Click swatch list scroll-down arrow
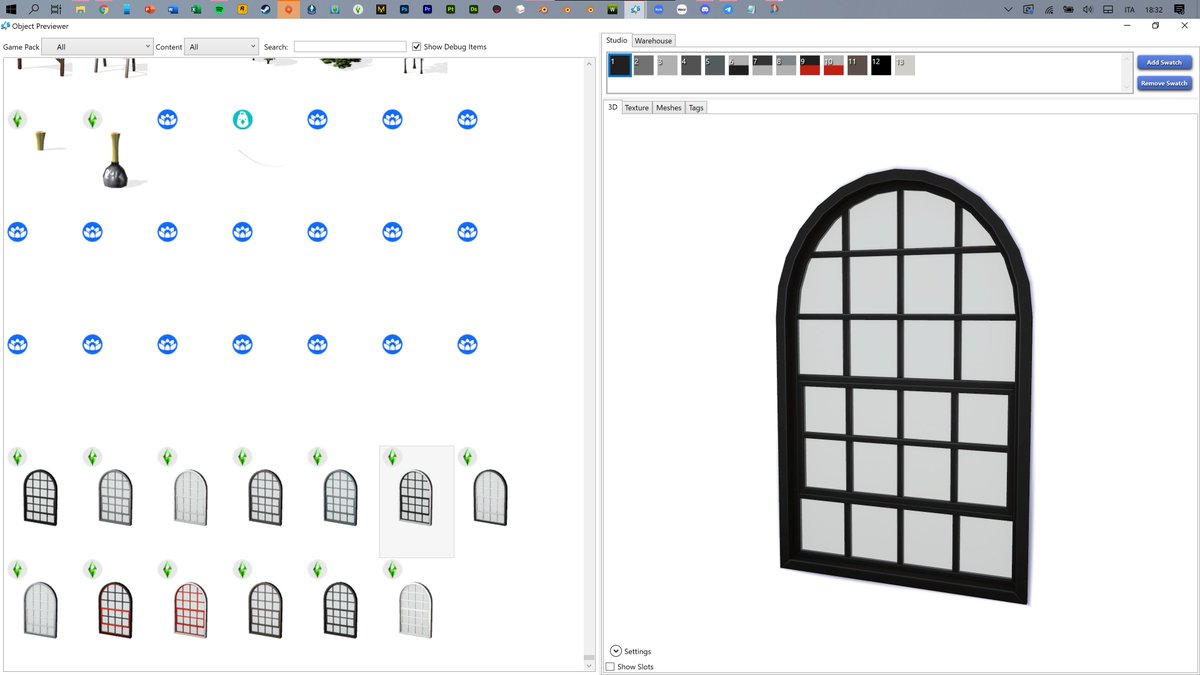 (x=1128, y=87)
